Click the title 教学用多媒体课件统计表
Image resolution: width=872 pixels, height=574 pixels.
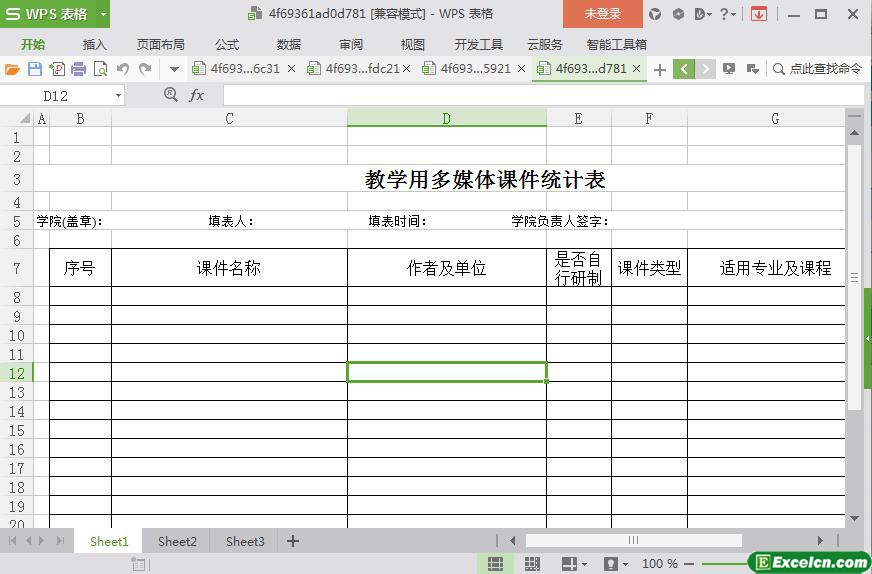pyautogui.click(x=485, y=180)
